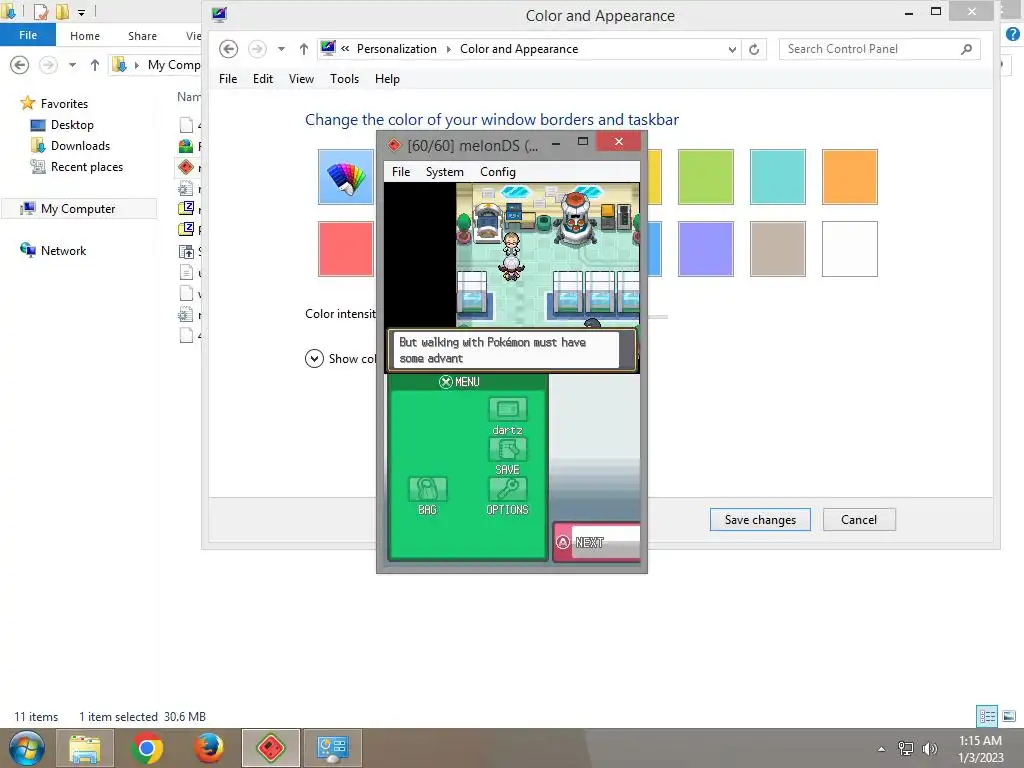Open the Tools menu in Color and Appearance
Viewport: 1024px width, 768px height.
click(344, 79)
